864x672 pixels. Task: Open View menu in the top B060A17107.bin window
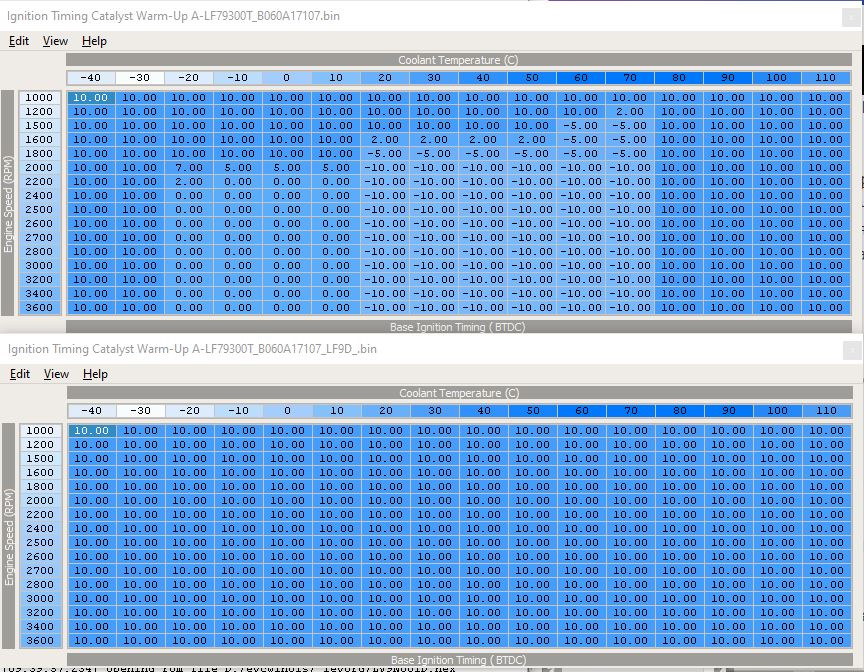[55, 41]
